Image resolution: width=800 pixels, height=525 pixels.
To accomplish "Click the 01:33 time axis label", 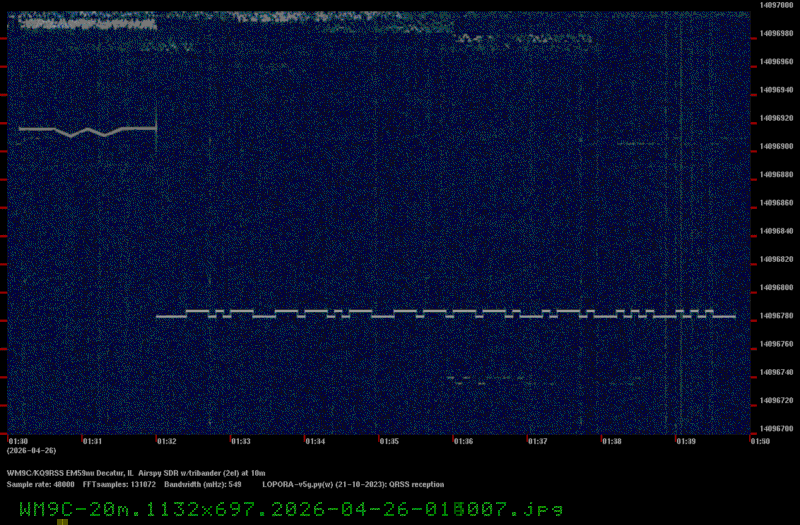I will coord(241,441).
